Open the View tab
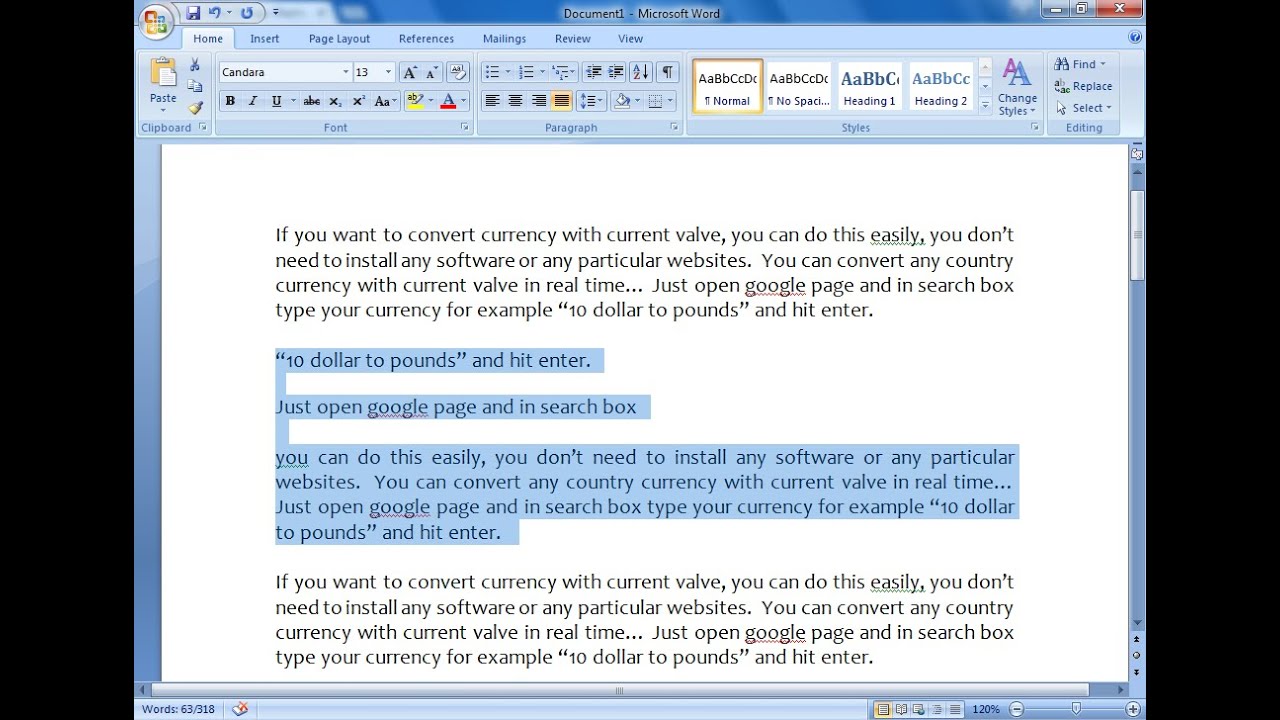Screen dimensions: 1280x720 tap(631, 39)
